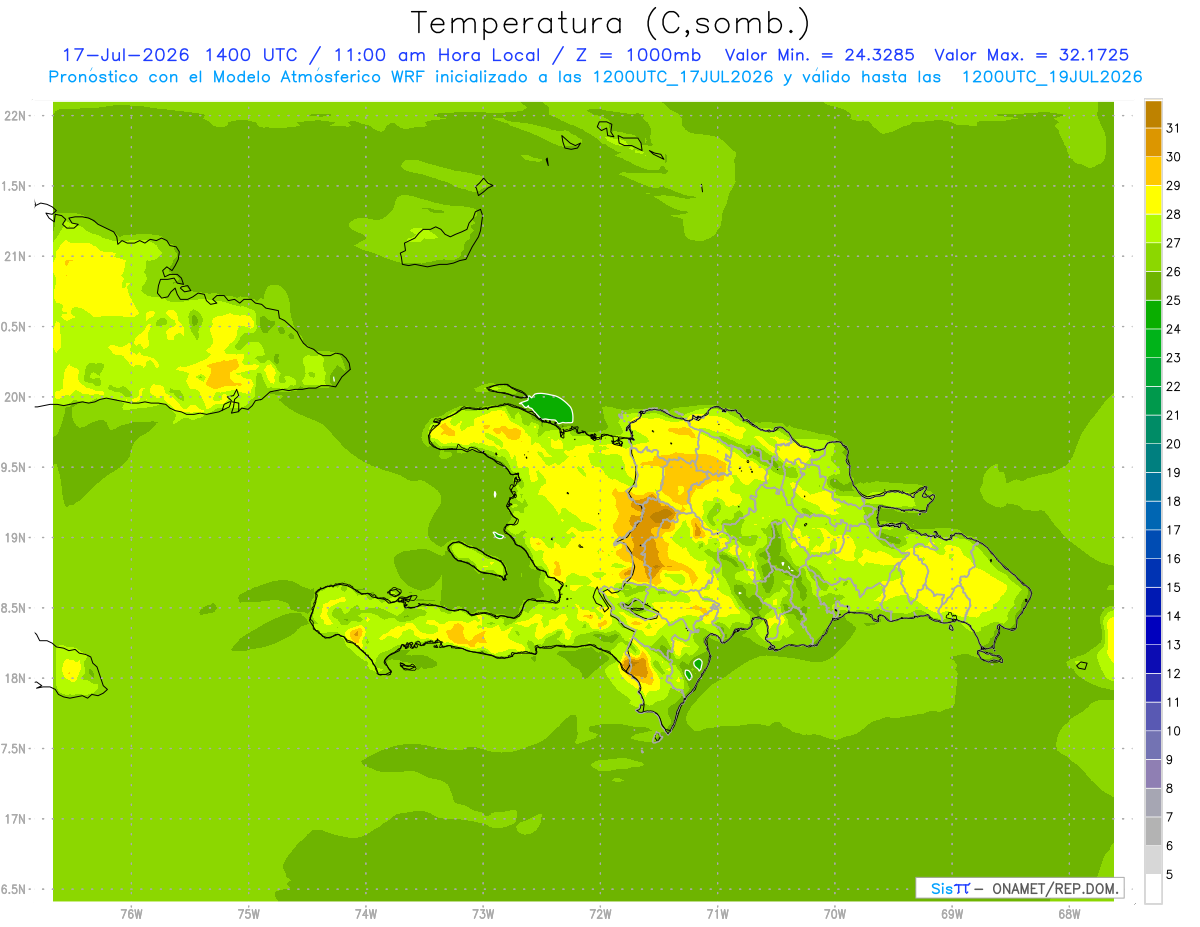Pick the white swatch below legend value 5
This screenshot has height=927, width=1200.
tap(1153, 889)
